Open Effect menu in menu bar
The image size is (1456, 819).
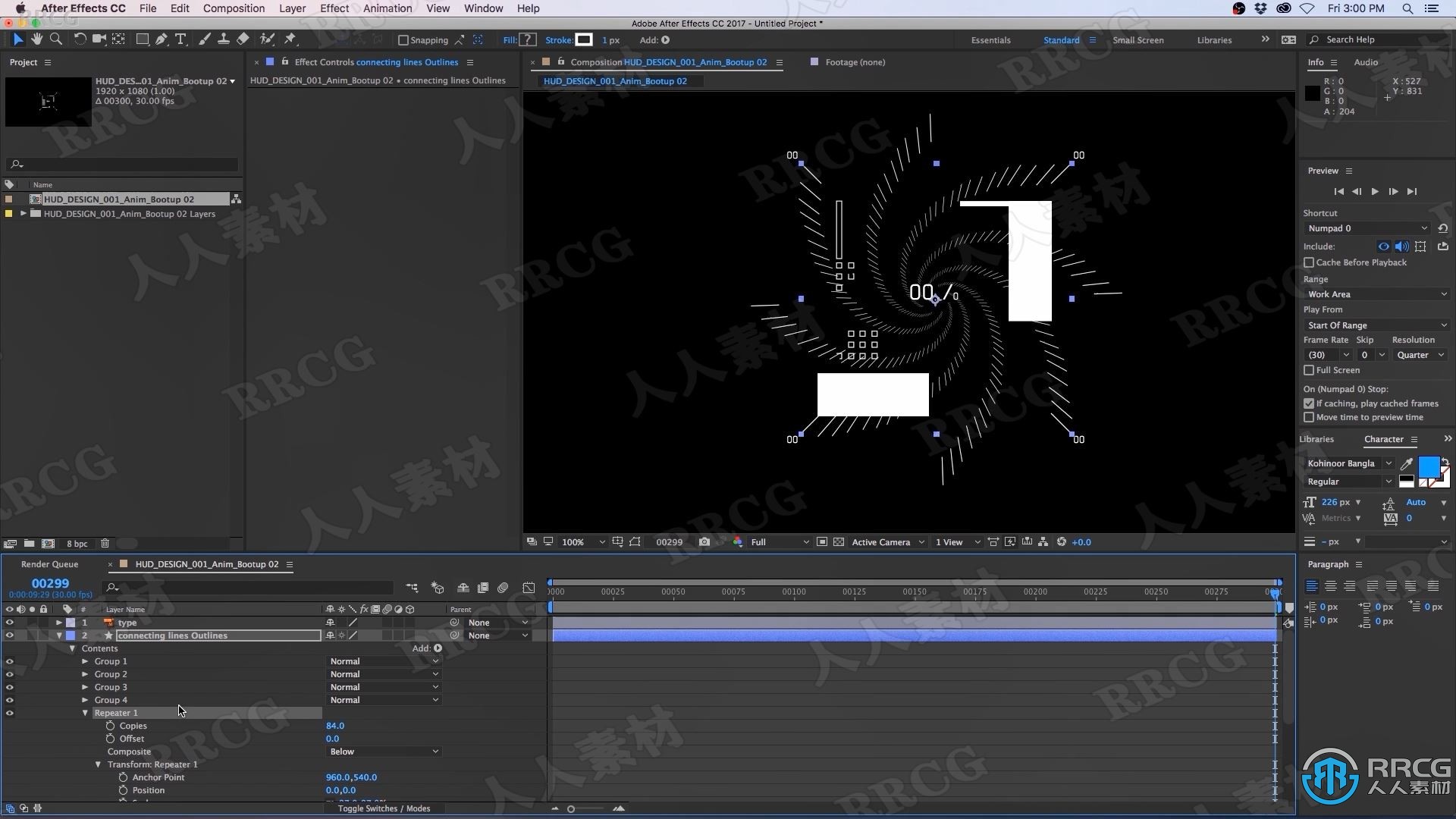coord(334,8)
